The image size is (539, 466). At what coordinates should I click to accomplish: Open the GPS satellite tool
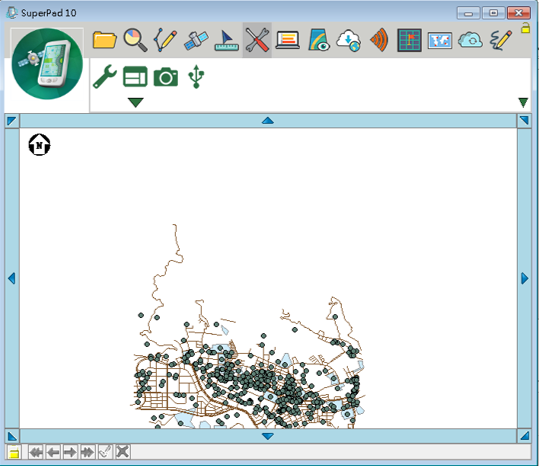point(196,41)
